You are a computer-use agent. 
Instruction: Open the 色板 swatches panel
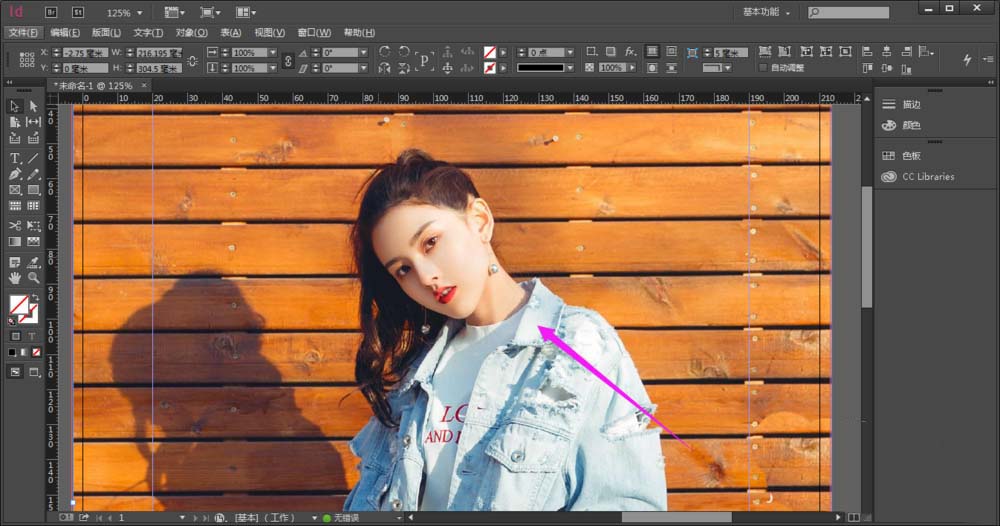point(911,156)
